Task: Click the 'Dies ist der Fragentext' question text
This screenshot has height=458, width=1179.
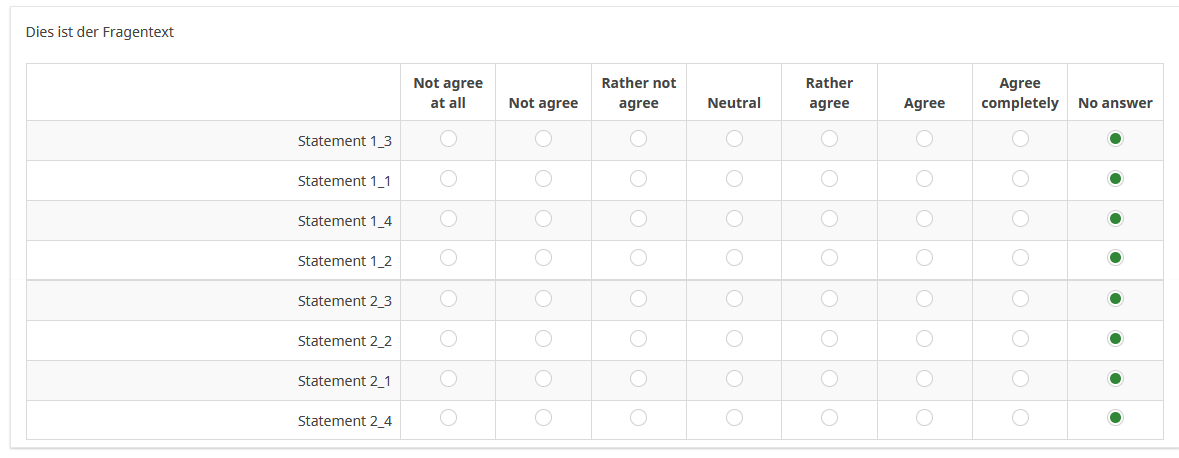Action: pos(100,32)
